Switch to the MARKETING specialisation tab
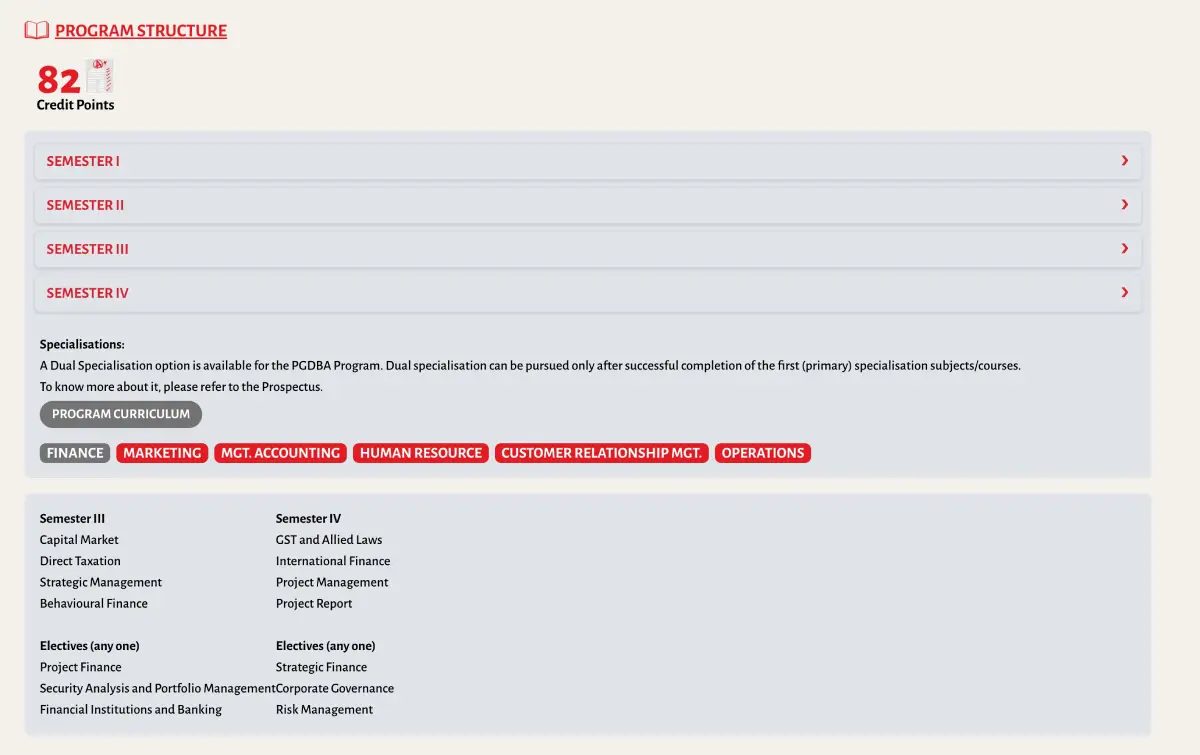1200x755 pixels. click(162, 453)
